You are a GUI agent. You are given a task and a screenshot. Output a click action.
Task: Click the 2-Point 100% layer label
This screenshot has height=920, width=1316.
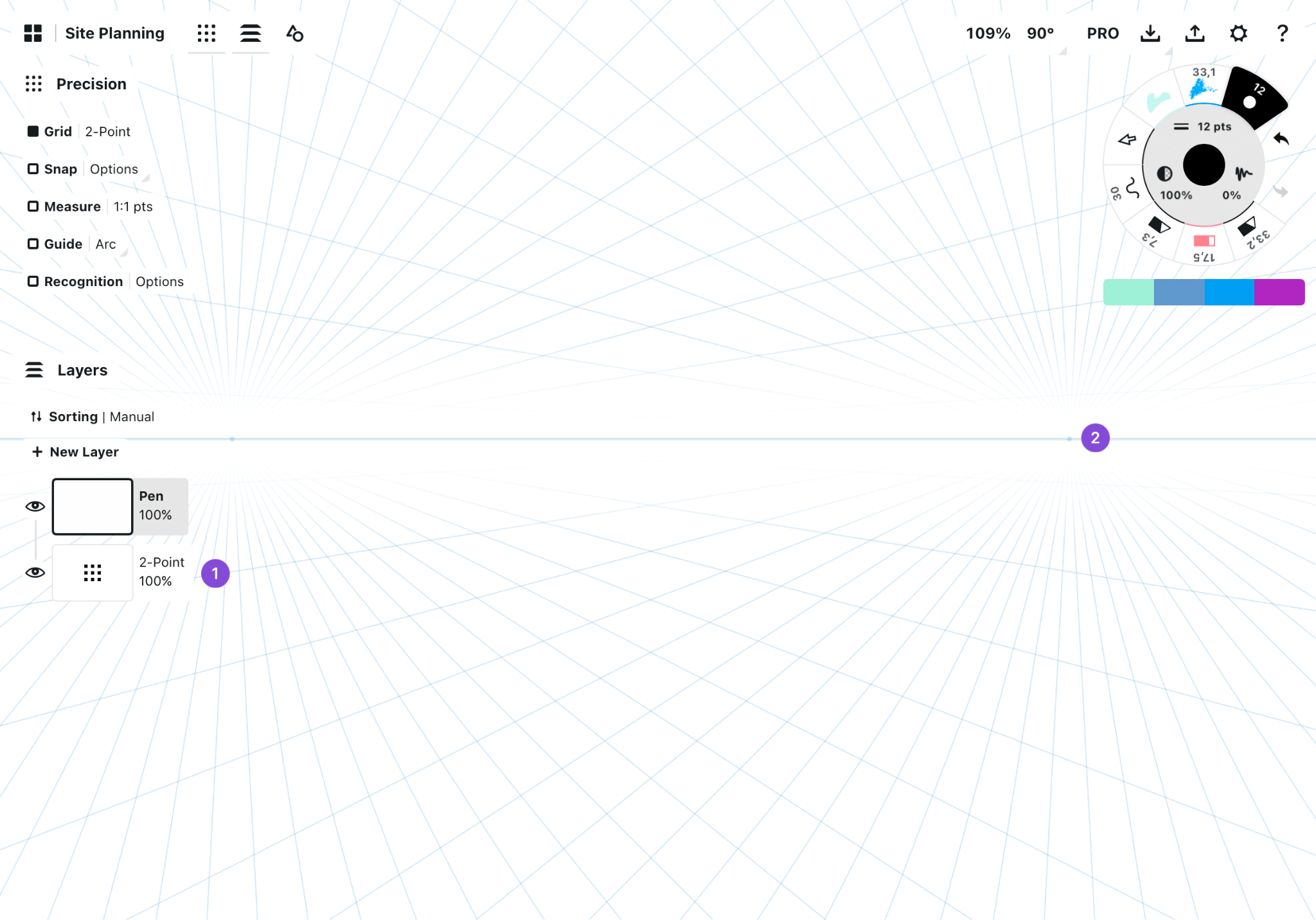pos(161,572)
